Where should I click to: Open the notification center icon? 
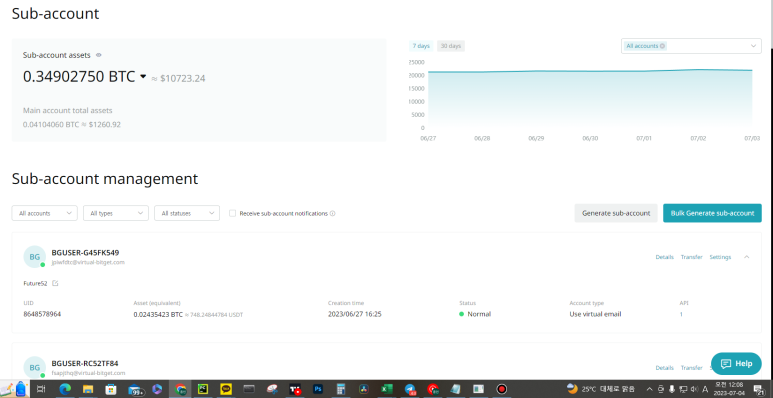click(x=758, y=390)
